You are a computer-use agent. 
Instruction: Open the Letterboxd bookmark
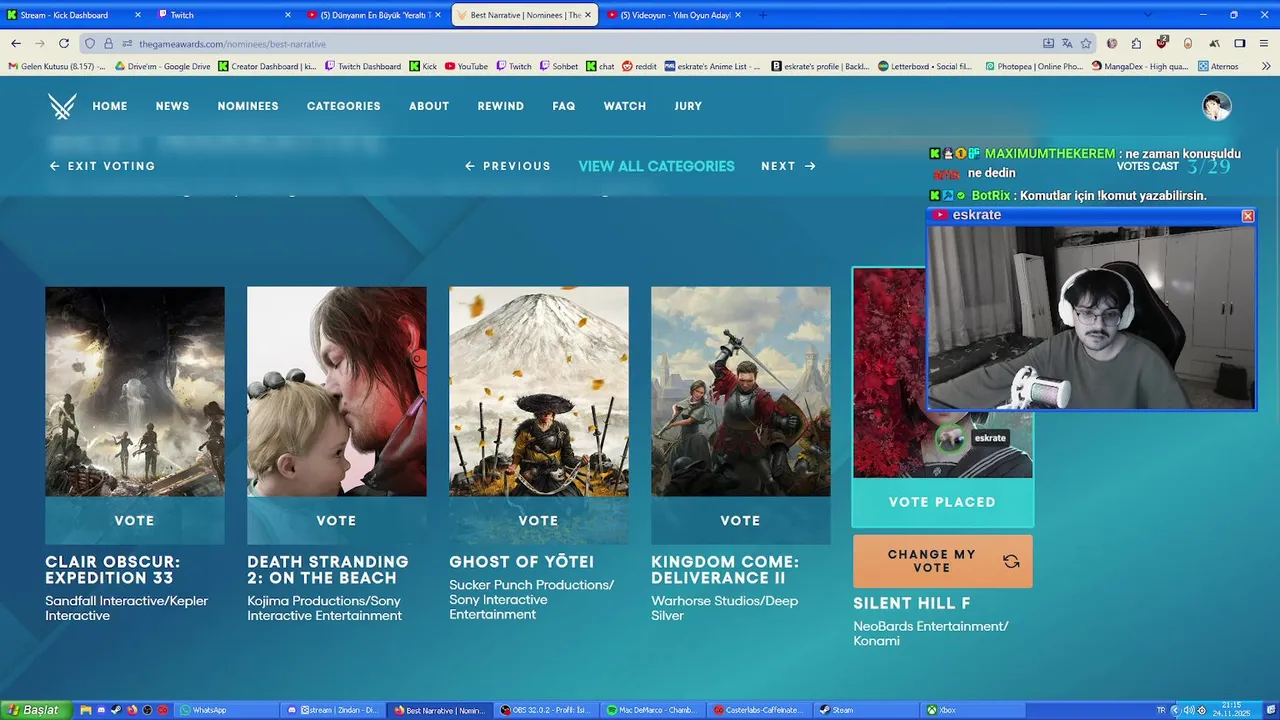pyautogui.click(x=925, y=66)
